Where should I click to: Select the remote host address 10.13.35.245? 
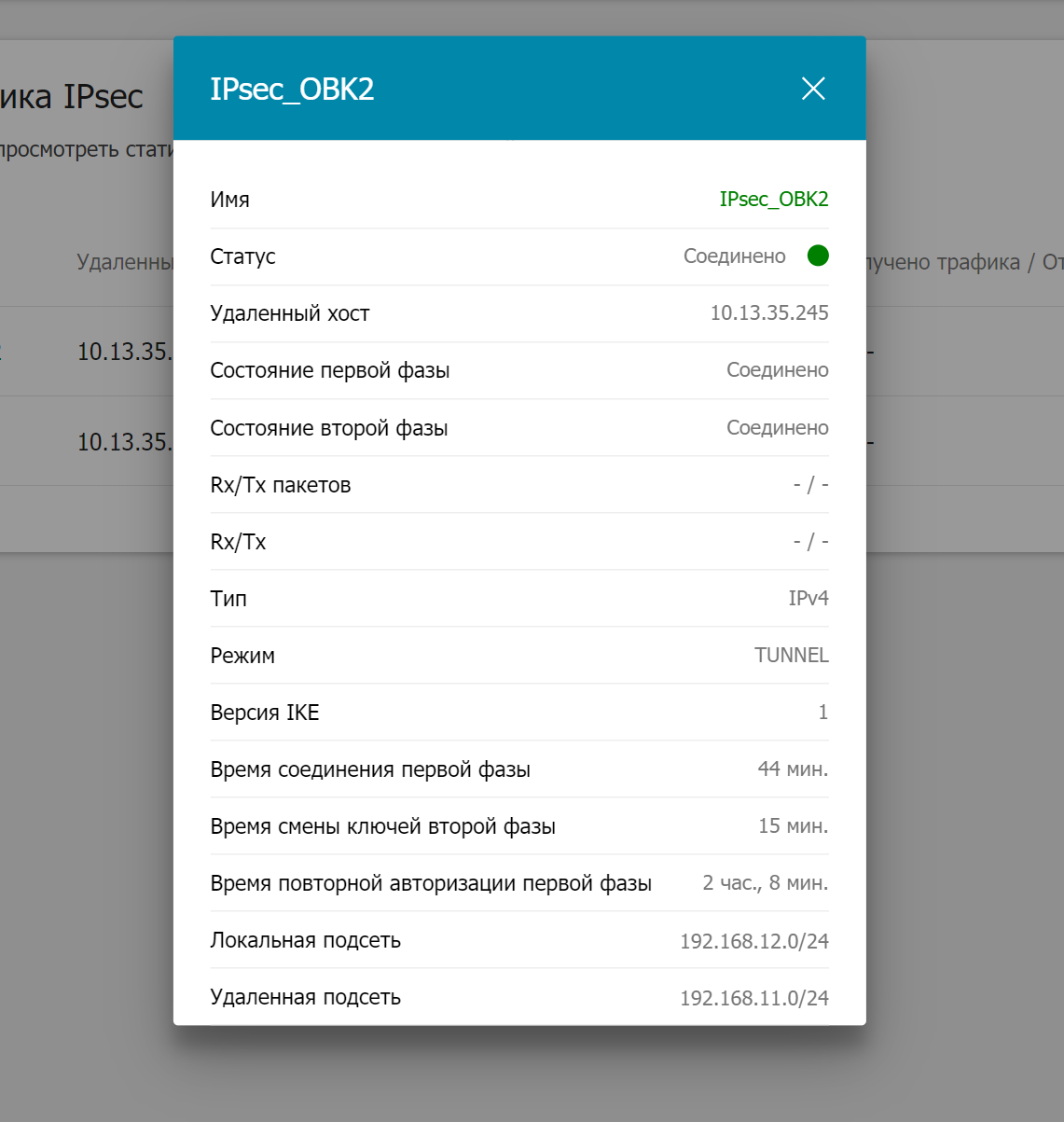[x=768, y=313]
